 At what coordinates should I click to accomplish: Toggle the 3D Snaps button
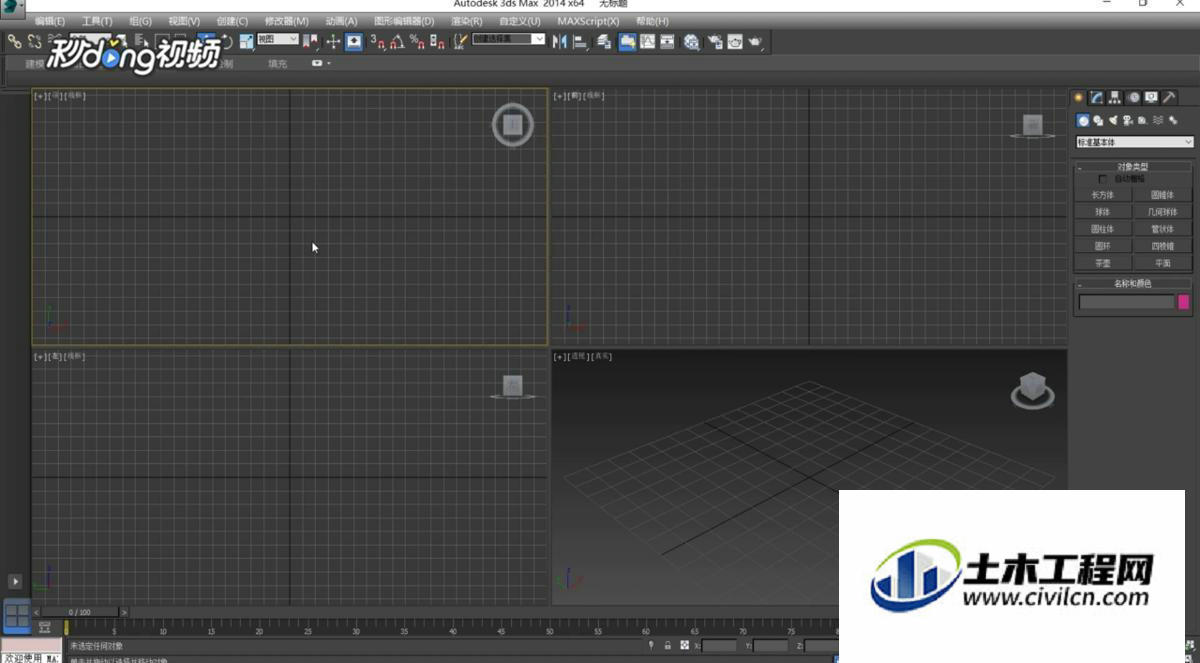(x=377, y=41)
